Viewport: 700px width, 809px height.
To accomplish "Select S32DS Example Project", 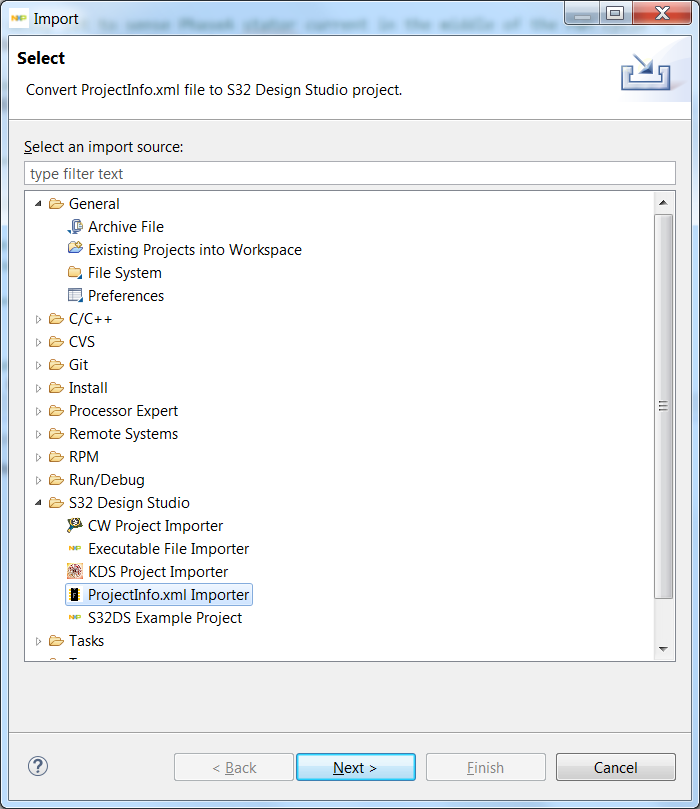I will click(165, 618).
